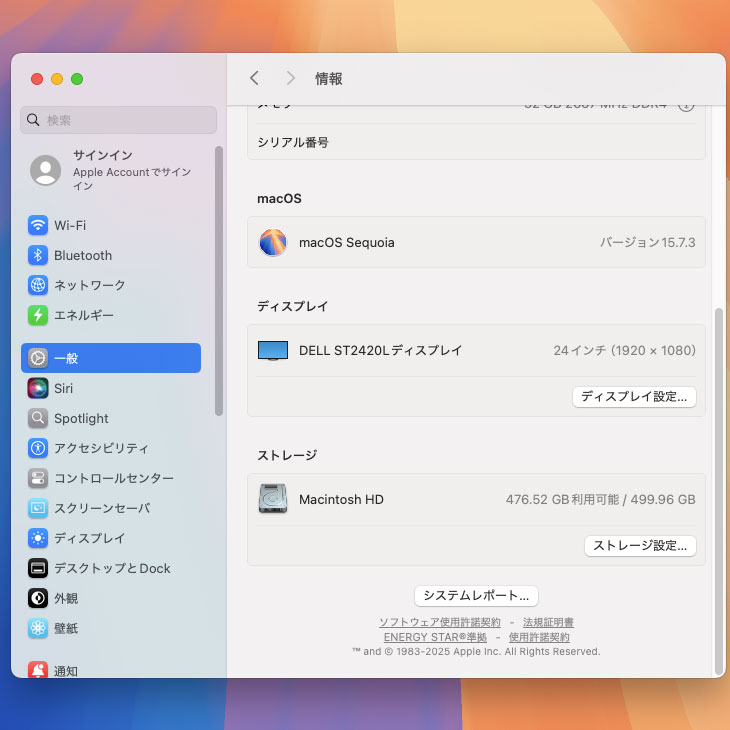Image resolution: width=730 pixels, height=730 pixels.
Task: Open the 法規証明書 link
Action: coord(548,622)
